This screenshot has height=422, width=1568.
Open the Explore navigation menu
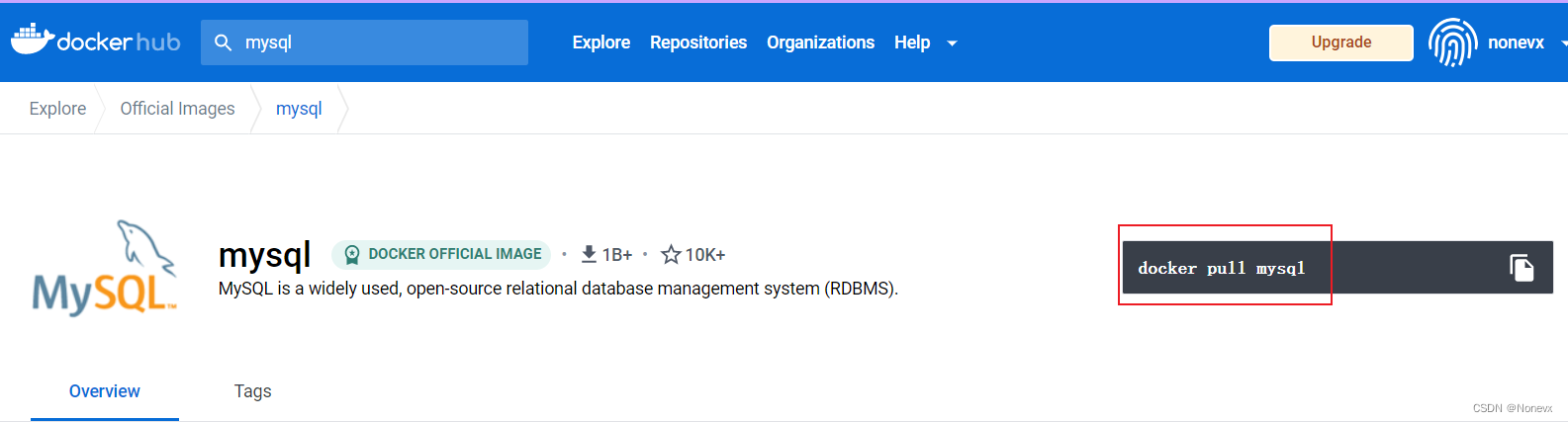click(x=600, y=42)
